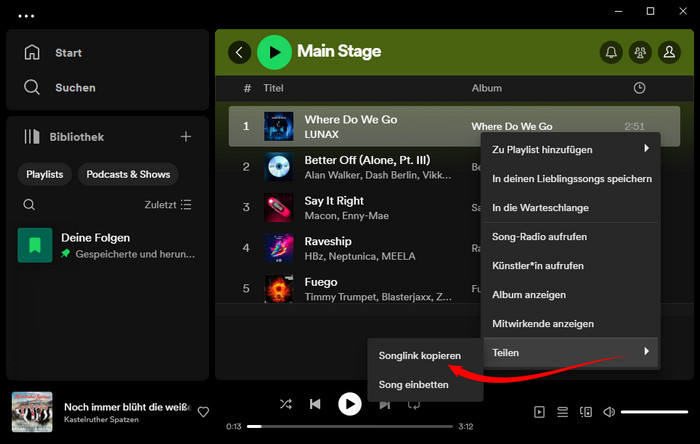
Task: Play the current song in player bar
Action: [x=350, y=404]
